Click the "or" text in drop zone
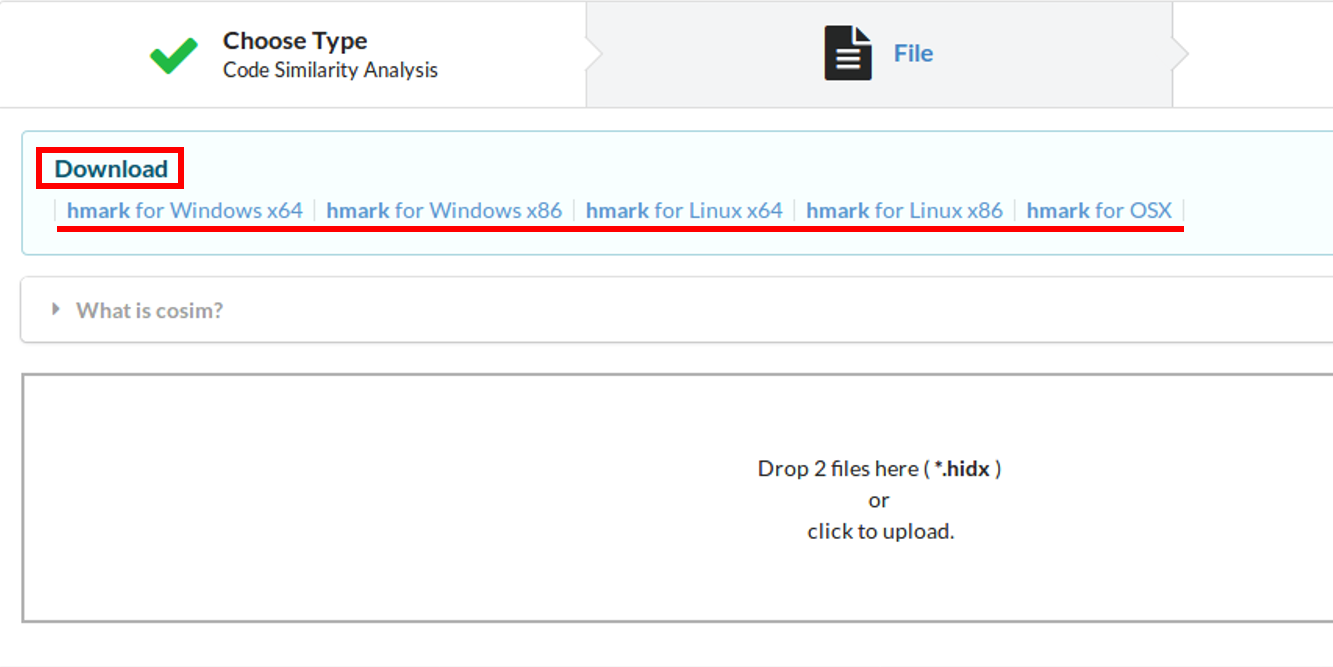The height and width of the screenshot is (667, 1333). [x=879, y=500]
